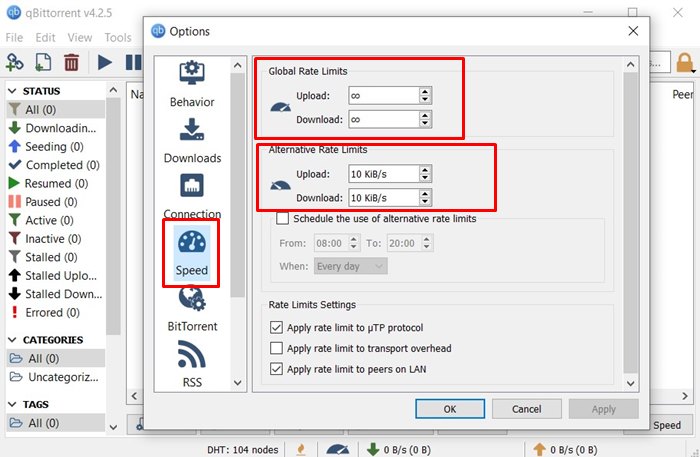
Task: Click the add torrent file toolbar icon
Action: click(x=43, y=62)
